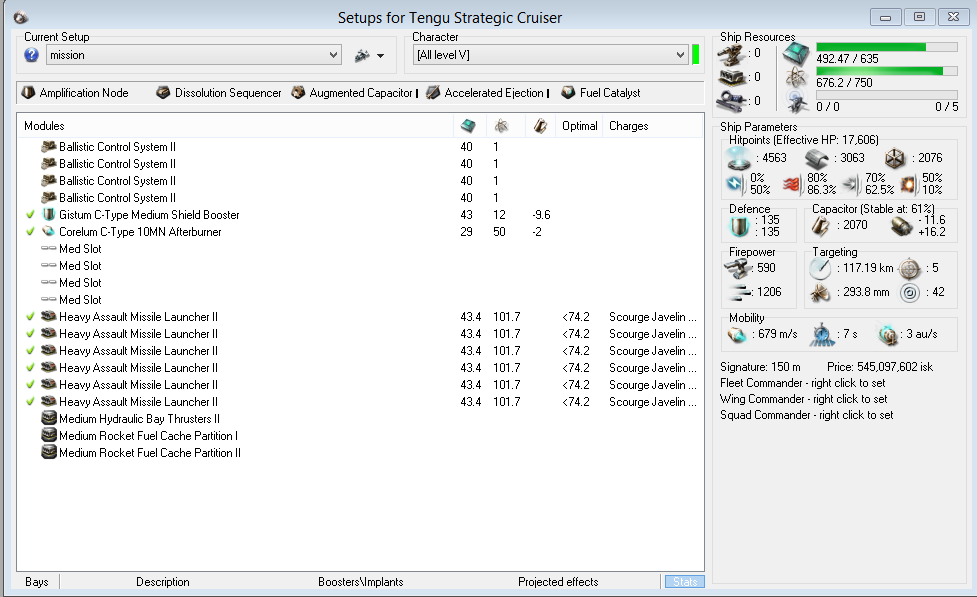Open the ship setup tools icon button

362,55
